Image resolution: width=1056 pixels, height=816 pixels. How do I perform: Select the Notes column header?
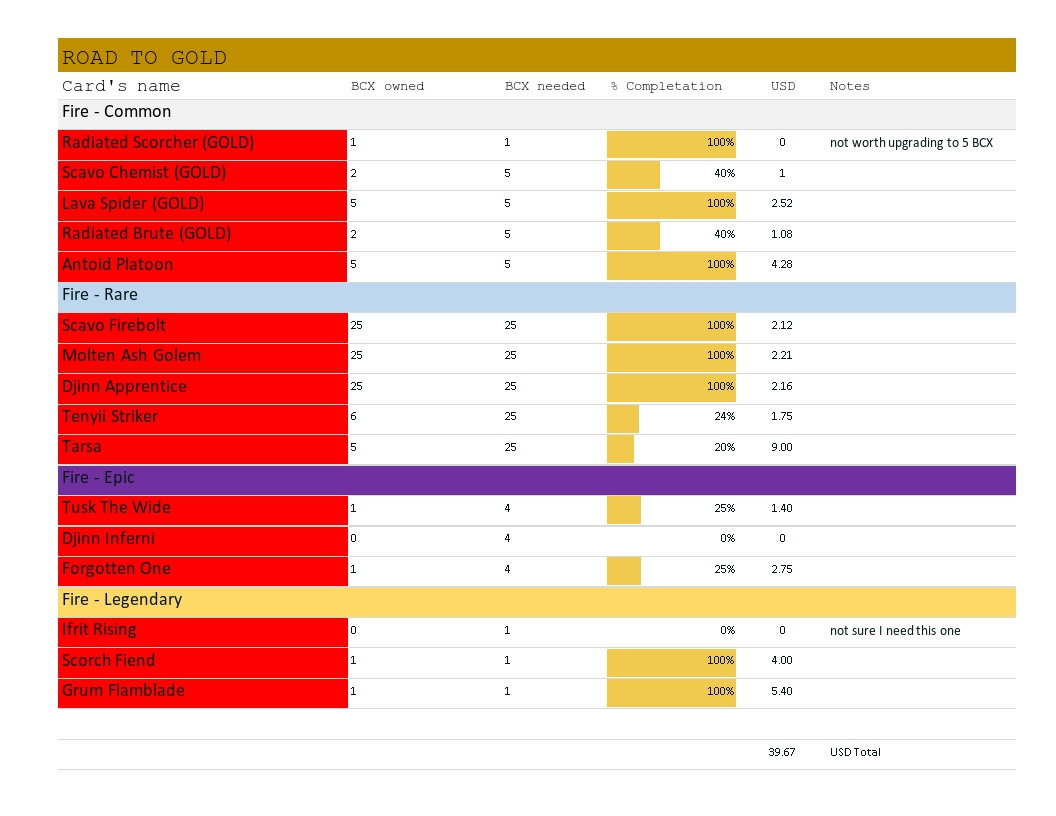tap(849, 86)
